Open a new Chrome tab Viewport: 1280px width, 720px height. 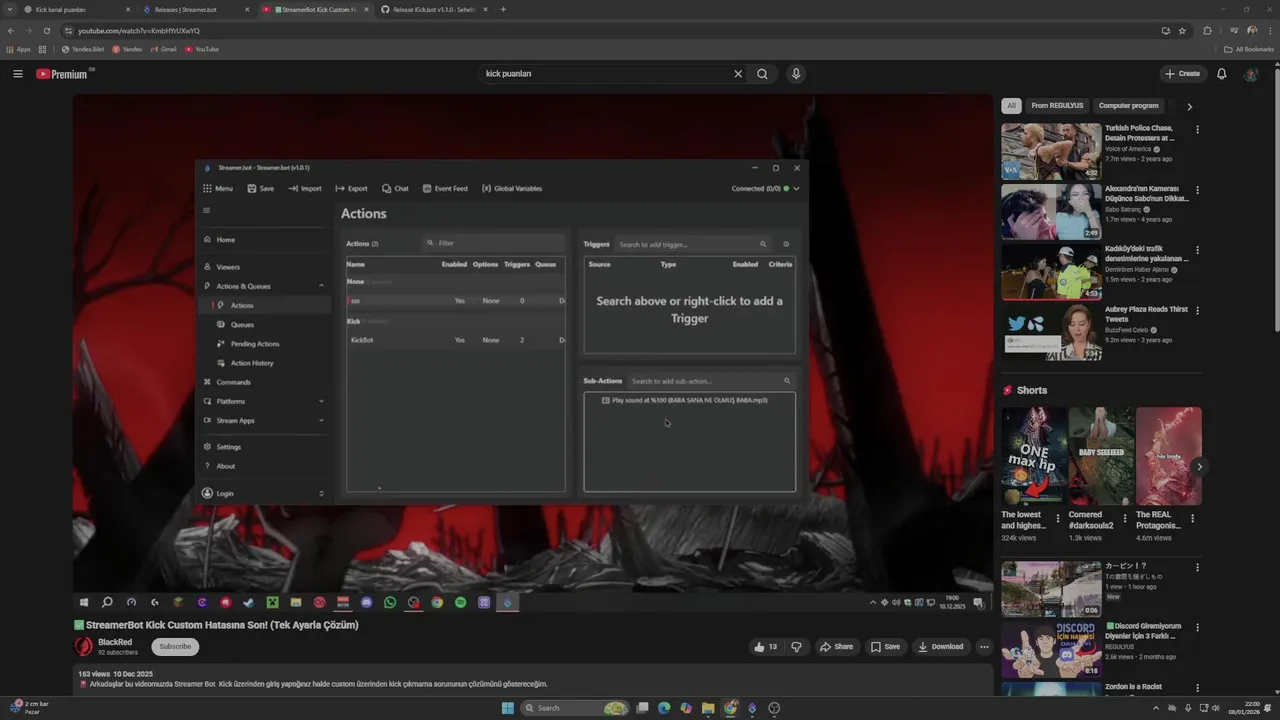point(503,9)
